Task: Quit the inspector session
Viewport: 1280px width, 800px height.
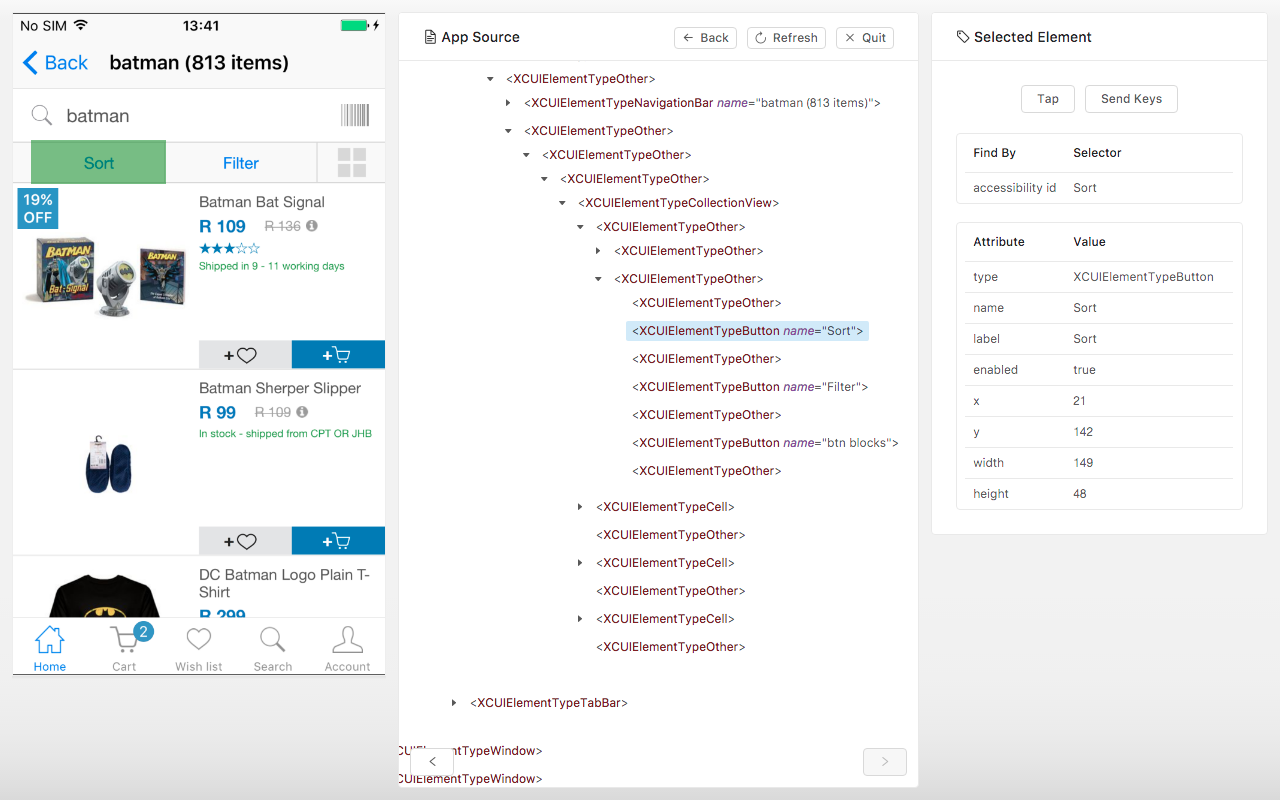Action: click(x=865, y=38)
